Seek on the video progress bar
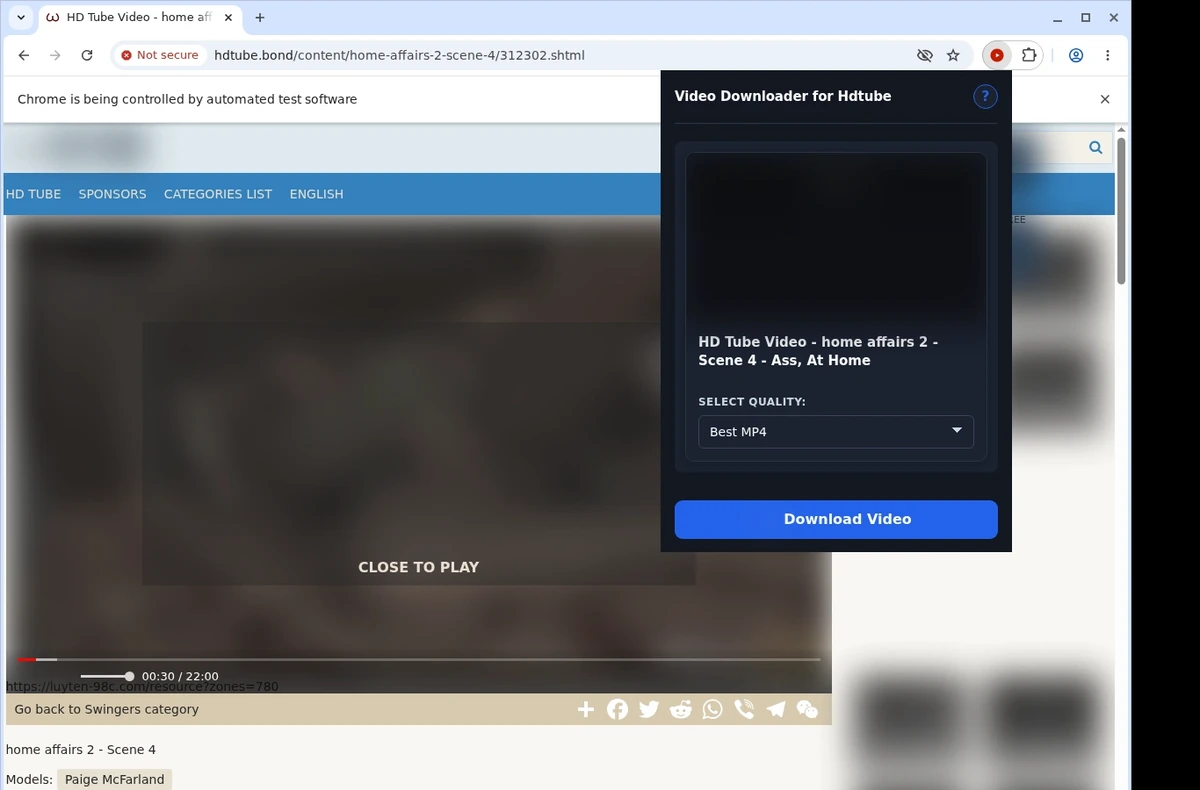Viewport: 1200px width, 790px height. tap(418, 659)
